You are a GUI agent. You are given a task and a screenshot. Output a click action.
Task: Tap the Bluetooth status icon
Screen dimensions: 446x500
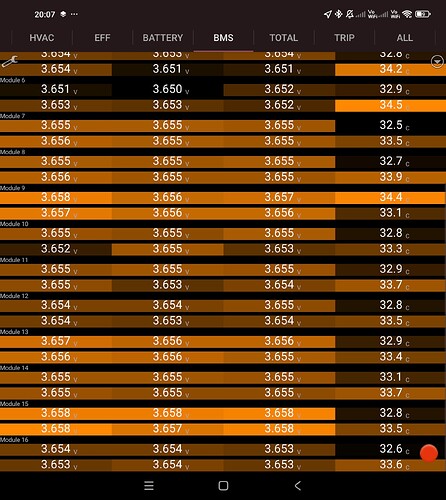[339, 14]
